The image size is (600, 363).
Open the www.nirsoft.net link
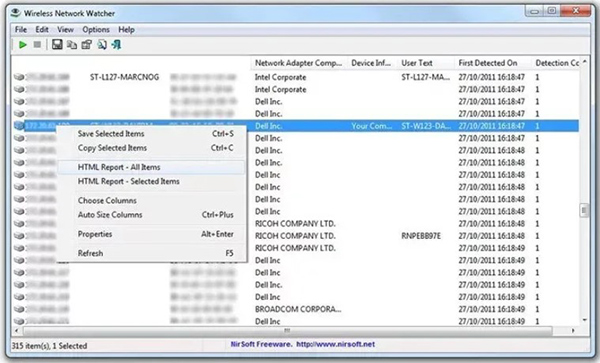point(336,344)
